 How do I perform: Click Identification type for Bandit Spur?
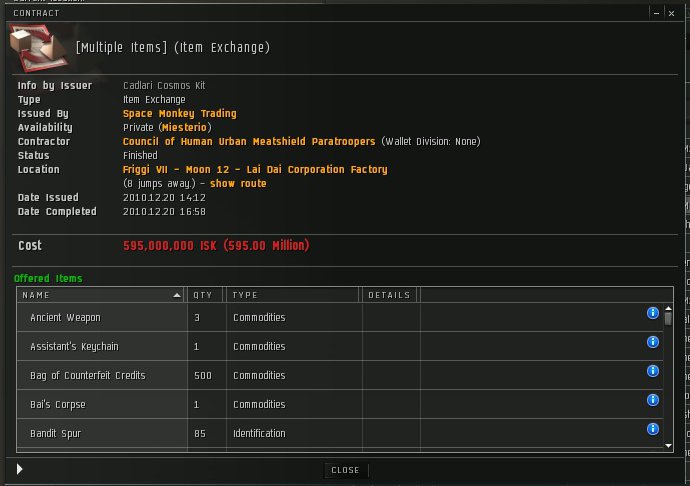click(x=259, y=434)
